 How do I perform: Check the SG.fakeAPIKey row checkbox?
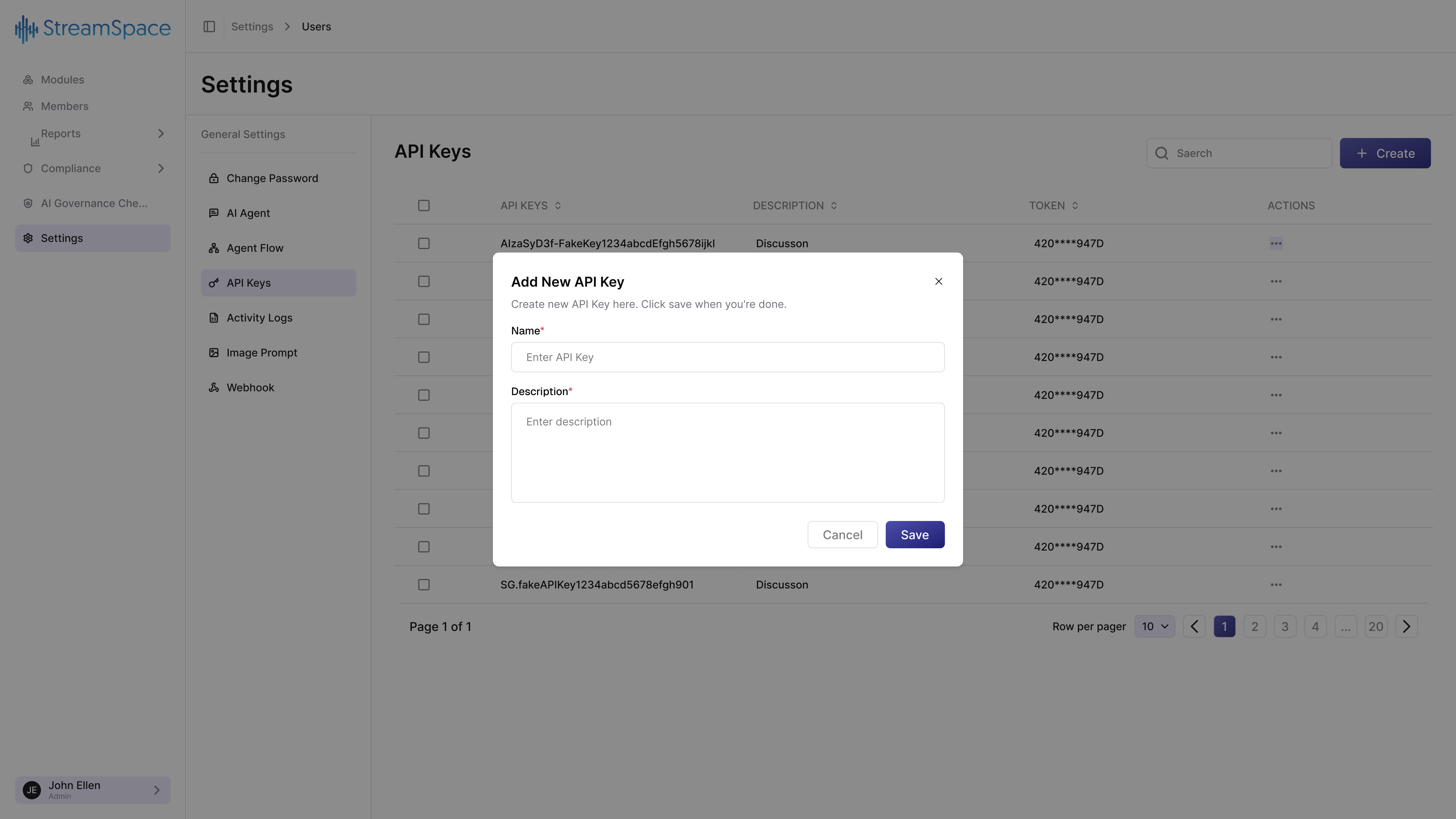pos(424,585)
